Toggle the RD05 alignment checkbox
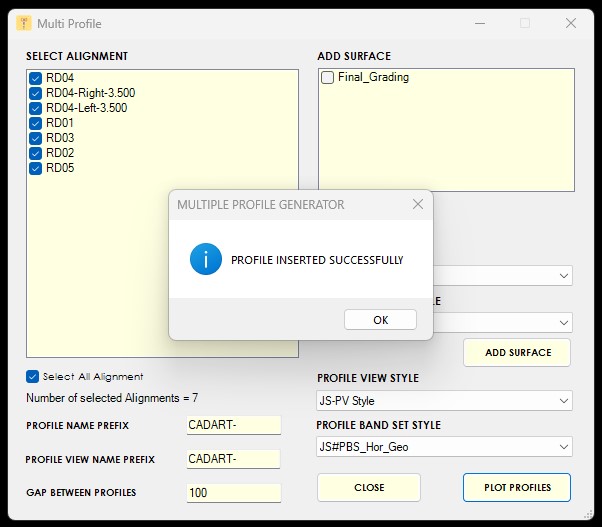602x527 pixels. (x=35, y=168)
